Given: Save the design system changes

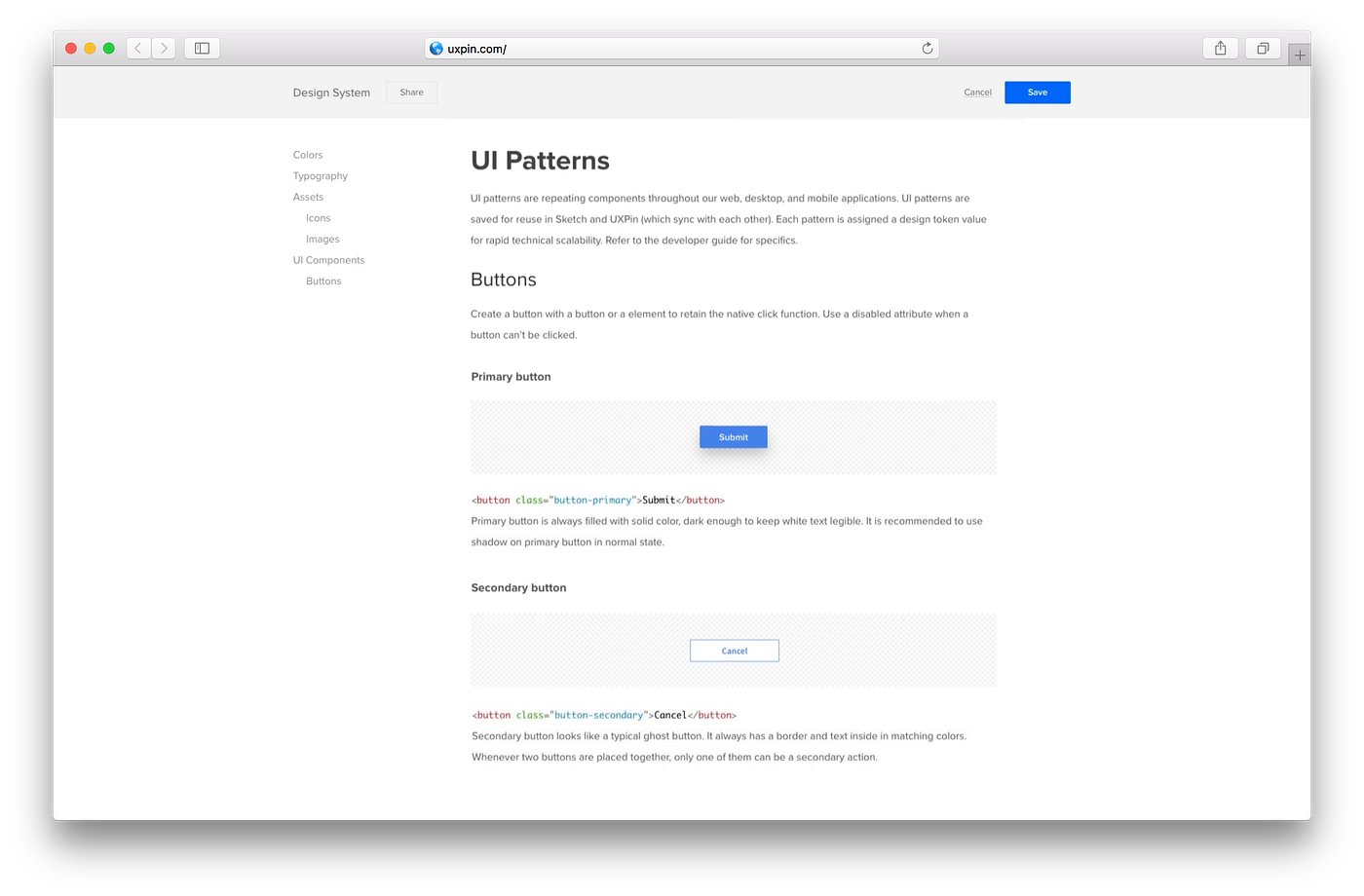Looking at the screenshot, I should tap(1037, 92).
